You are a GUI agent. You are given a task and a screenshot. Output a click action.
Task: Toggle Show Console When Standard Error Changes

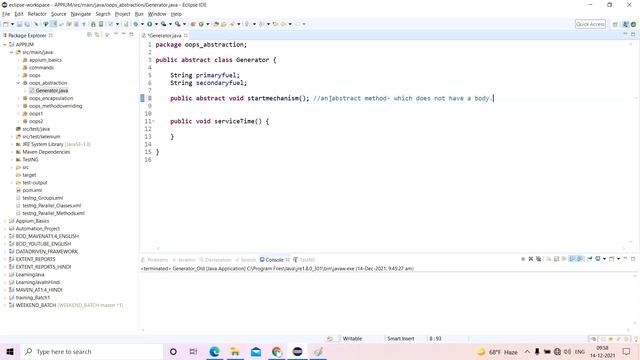pos(580,259)
